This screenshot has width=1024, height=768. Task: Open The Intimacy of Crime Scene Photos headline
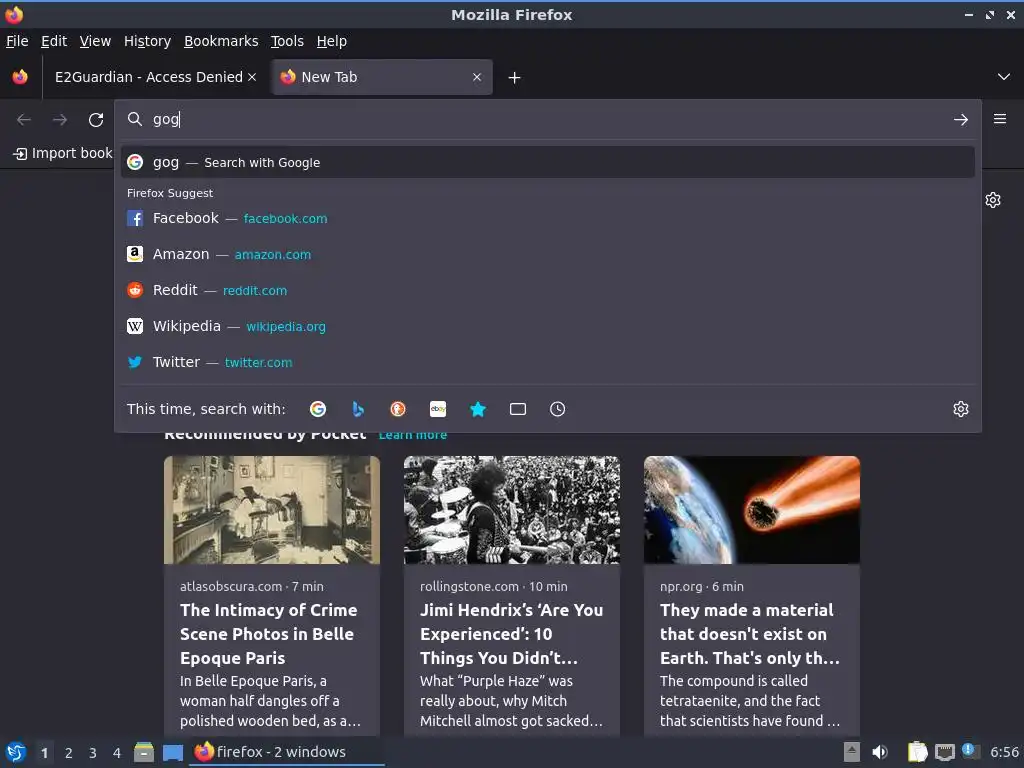coord(269,633)
